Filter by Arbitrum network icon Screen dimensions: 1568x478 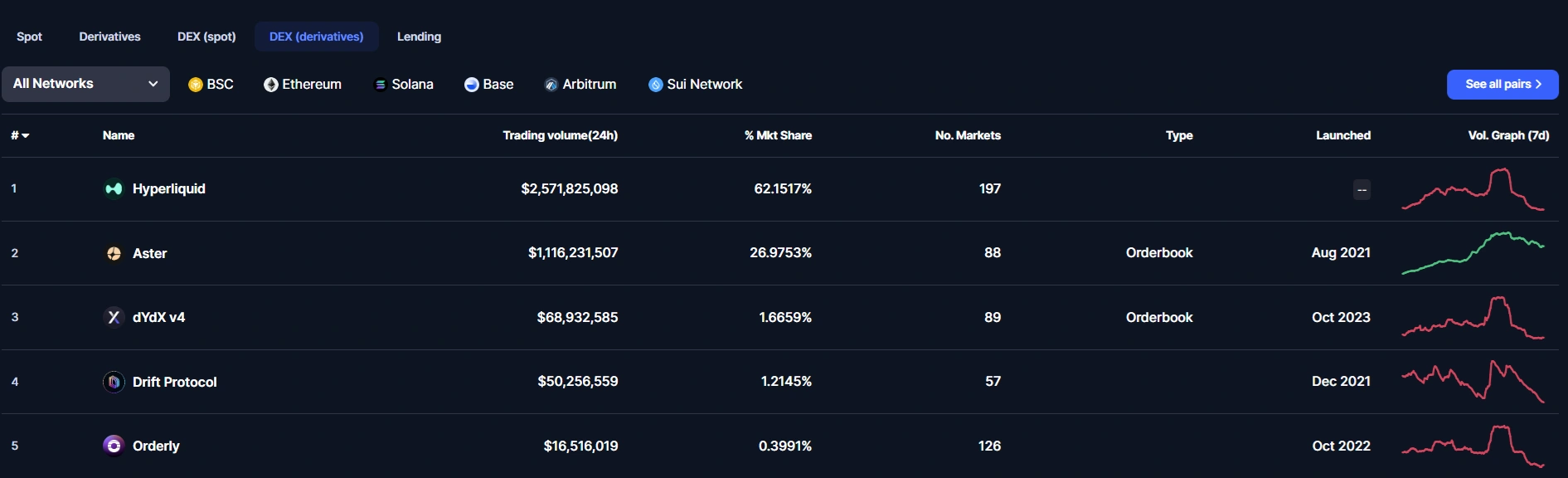[x=551, y=85]
